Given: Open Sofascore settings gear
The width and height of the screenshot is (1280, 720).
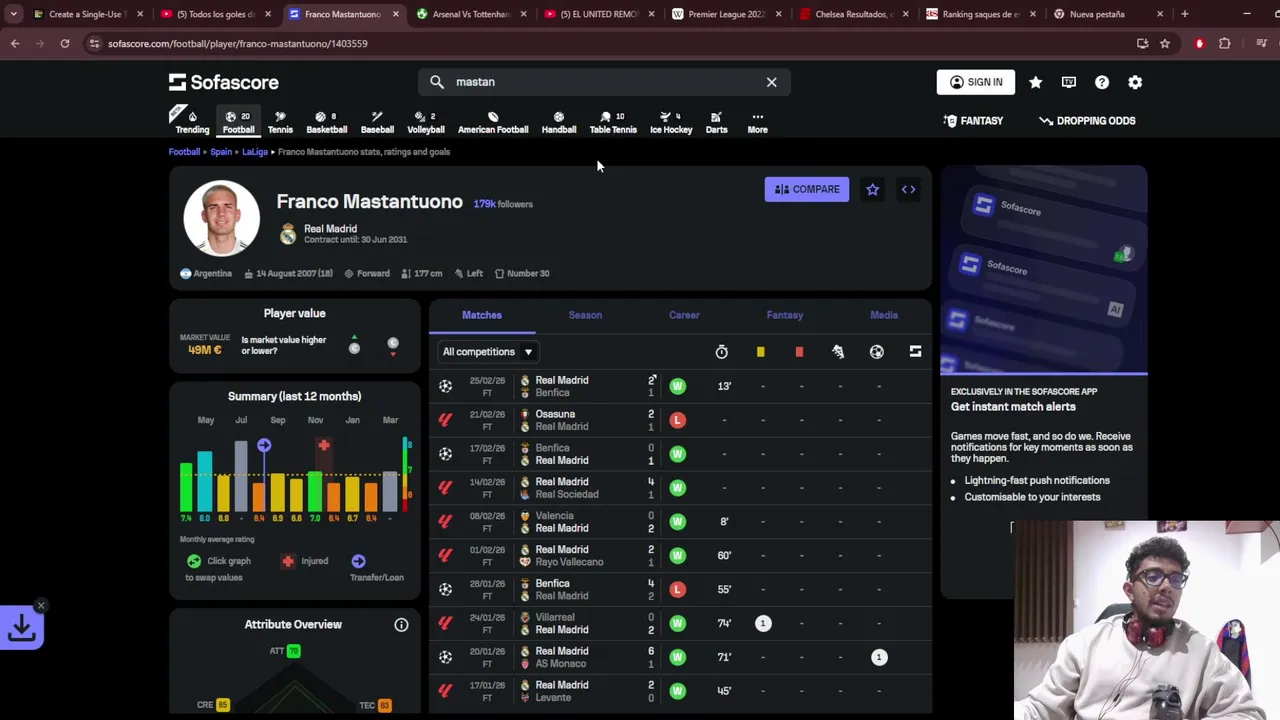Looking at the screenshot, I should pyautogui.click(x=1135, y=82).
